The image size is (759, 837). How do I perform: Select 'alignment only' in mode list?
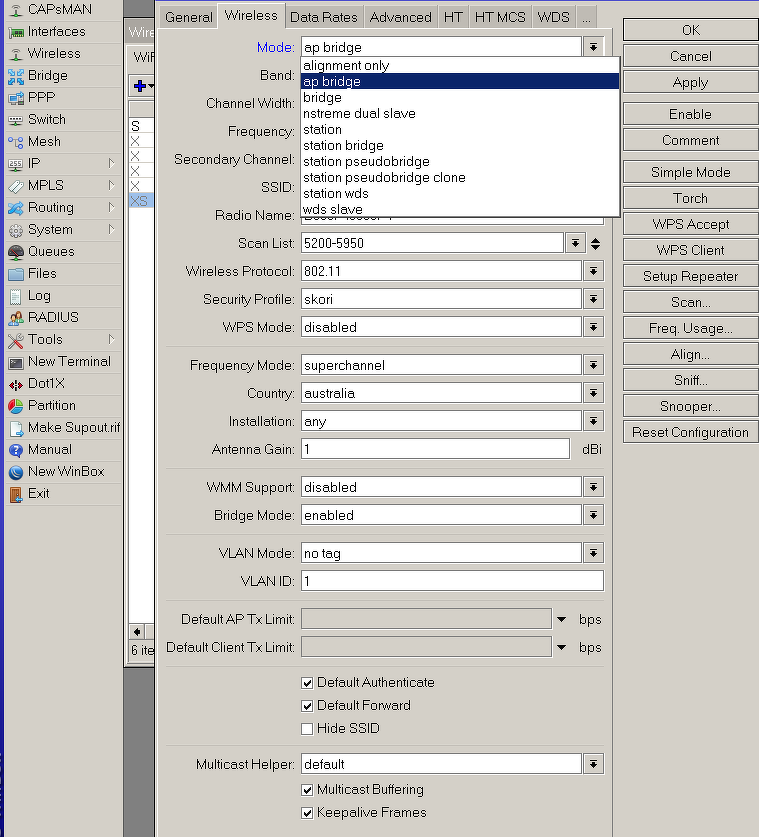coord(460,66)
